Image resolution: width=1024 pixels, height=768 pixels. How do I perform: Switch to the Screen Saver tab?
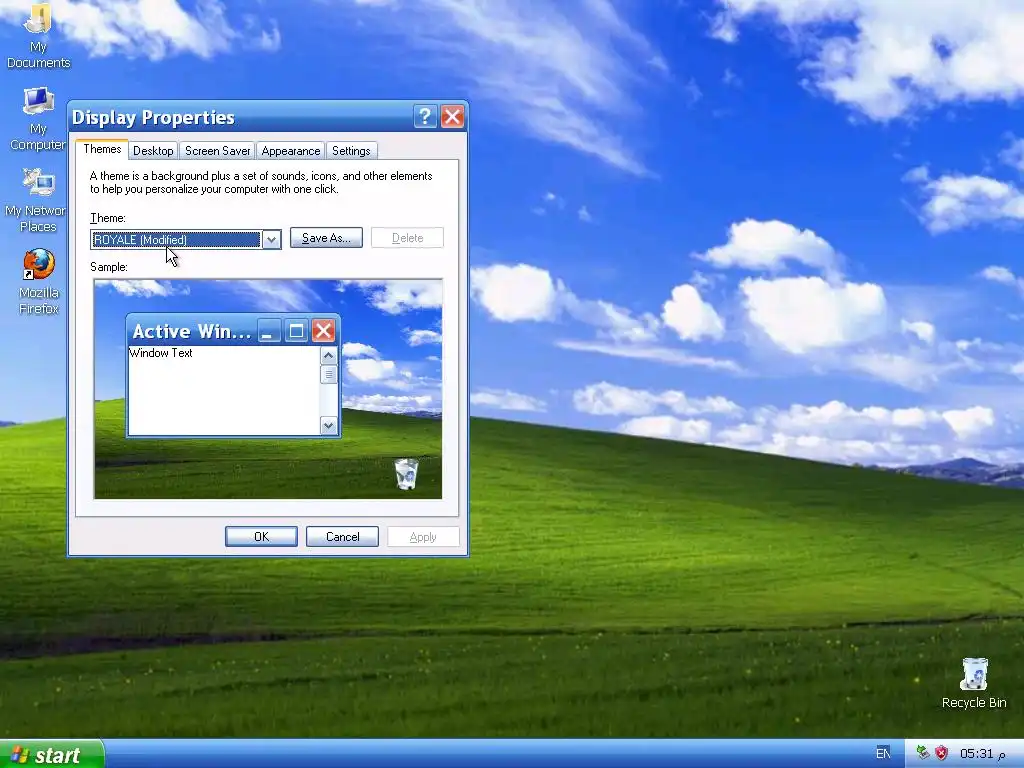tap(217, 151)
